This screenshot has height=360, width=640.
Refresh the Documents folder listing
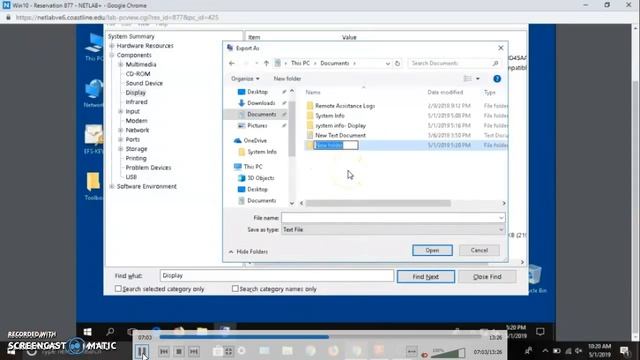(x=398, y=63)
